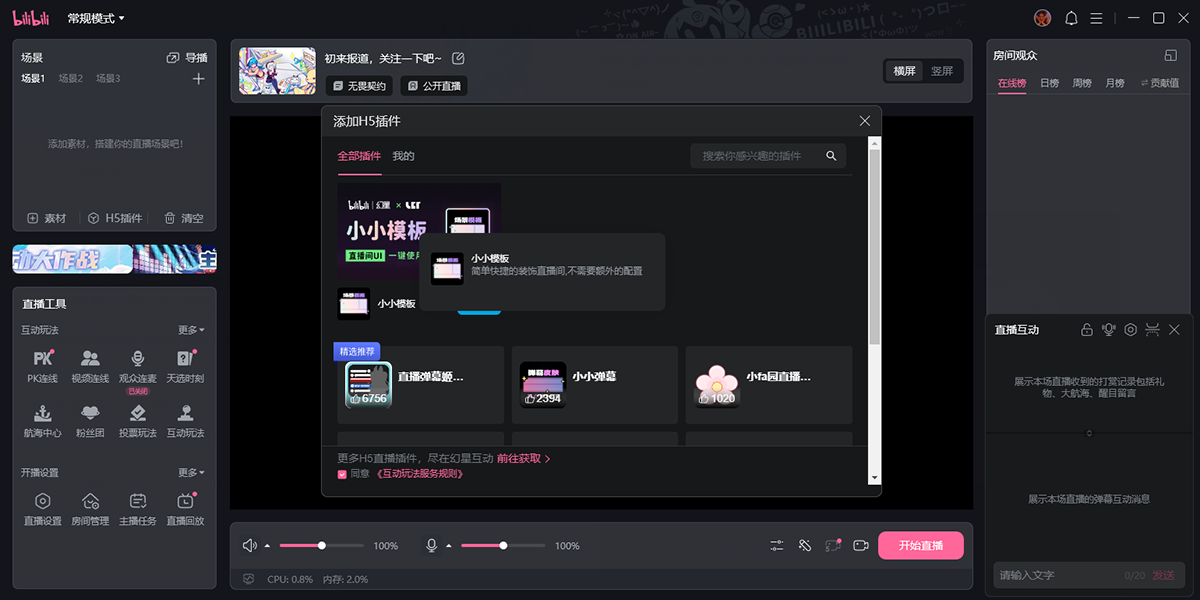The image size is (1200, 600).
Task: Open the hamburger menu in title bar
Action: click(1097, 18)
